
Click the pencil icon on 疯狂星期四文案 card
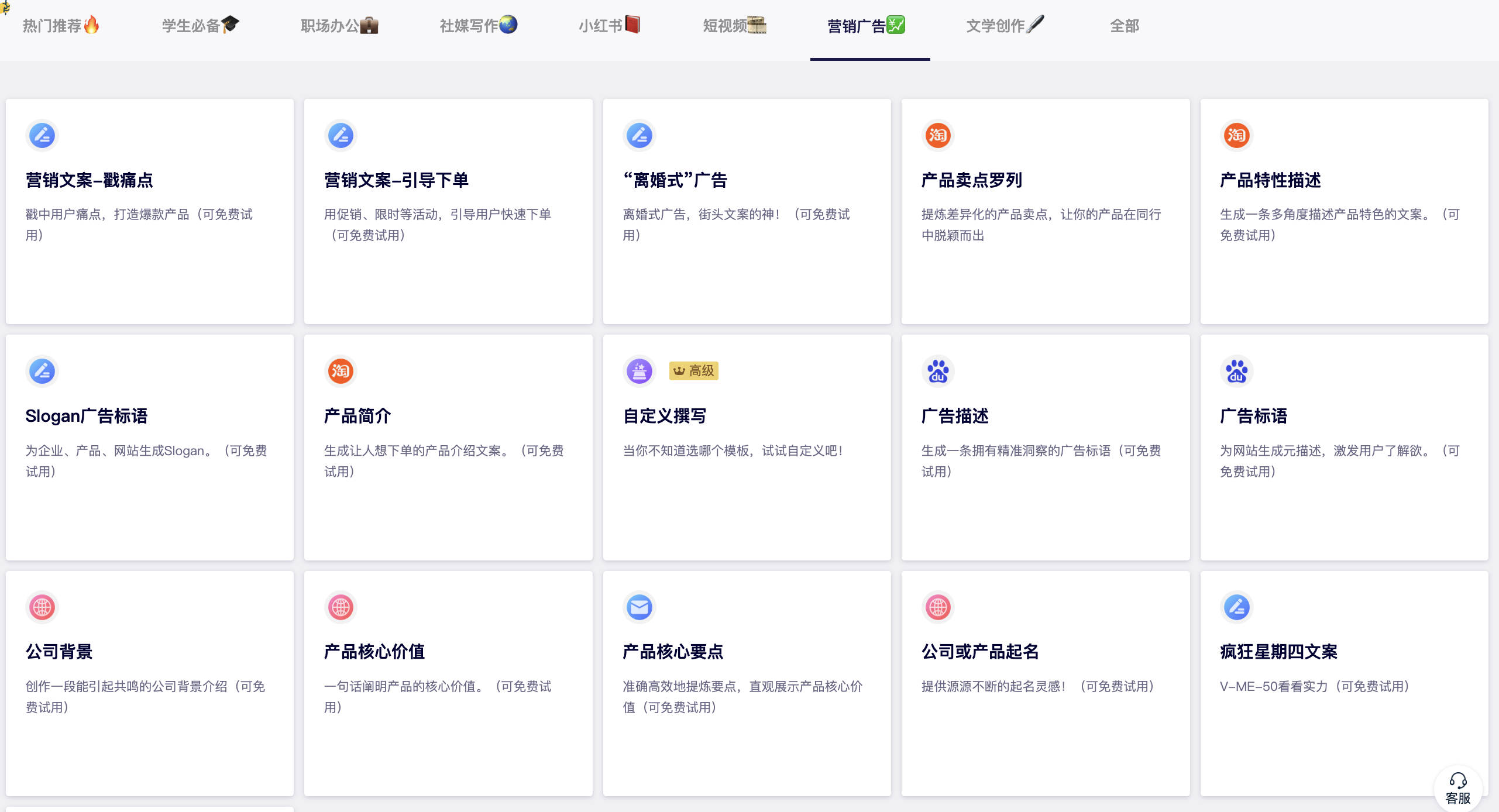pyautogui.click(x=1236, y=607)
